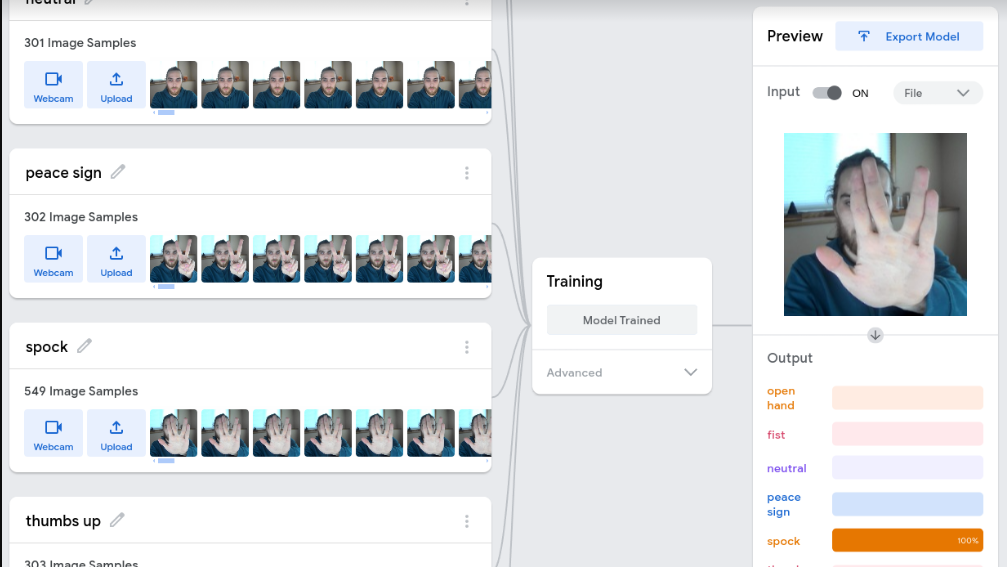Image resolution: width=1007 pixels, height=567 pixels.
Task: Click the Upload button in spock class
Action: click(116, 433)
